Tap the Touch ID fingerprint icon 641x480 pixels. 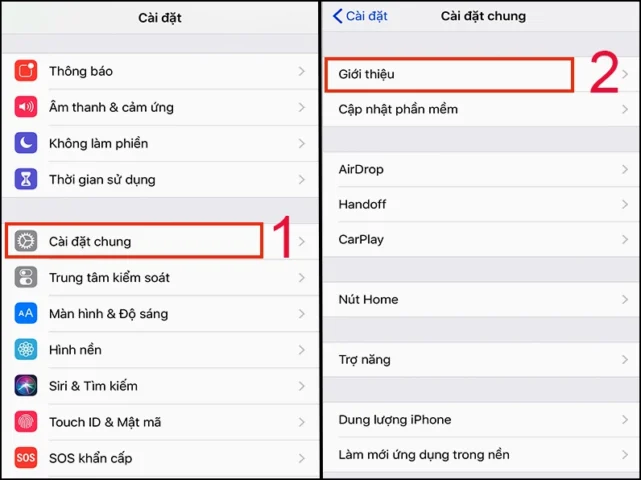click(x=26, y=422)
